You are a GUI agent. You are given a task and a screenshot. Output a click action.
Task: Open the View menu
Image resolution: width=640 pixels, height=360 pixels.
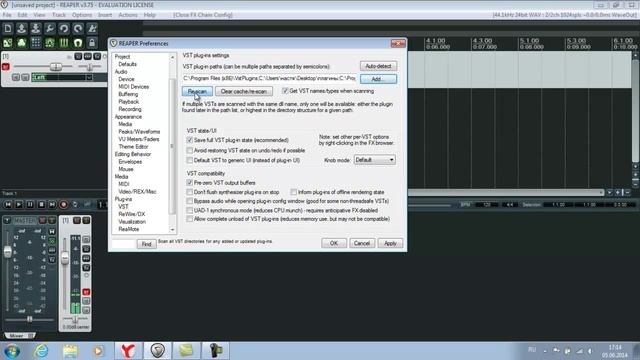point(39,15)
